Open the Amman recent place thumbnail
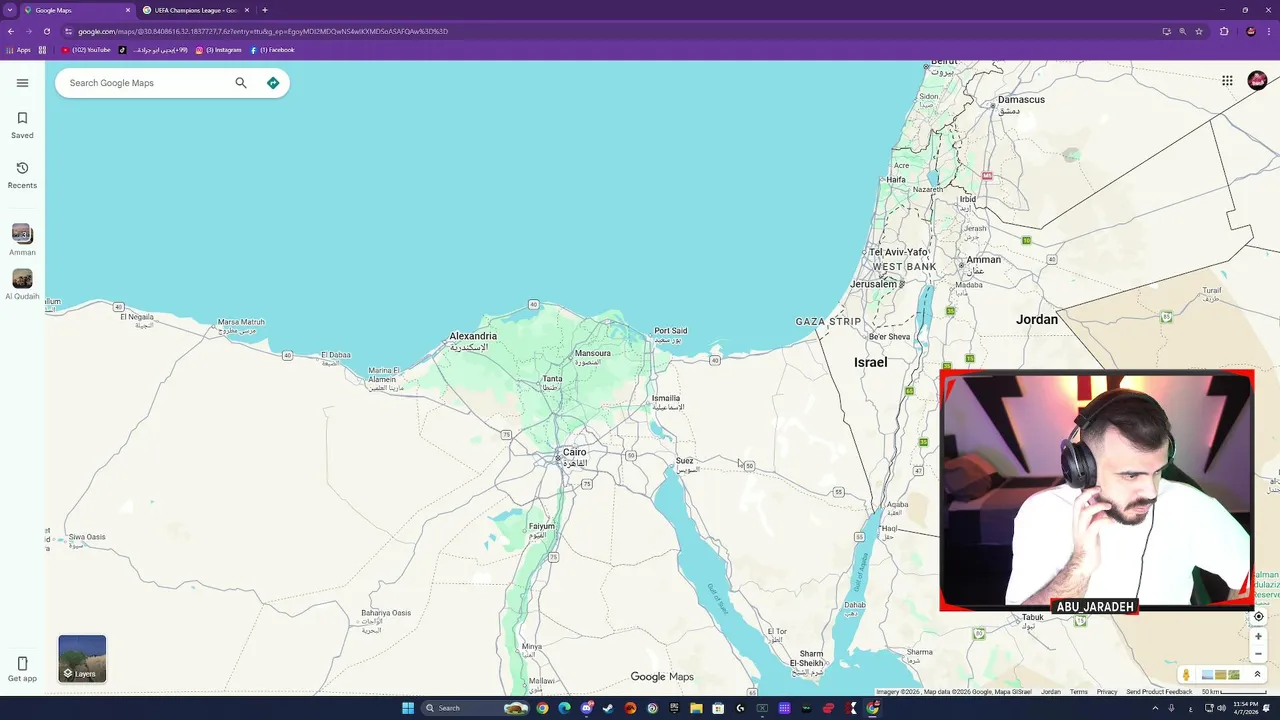1280x720 pixels. coord(22,234)
